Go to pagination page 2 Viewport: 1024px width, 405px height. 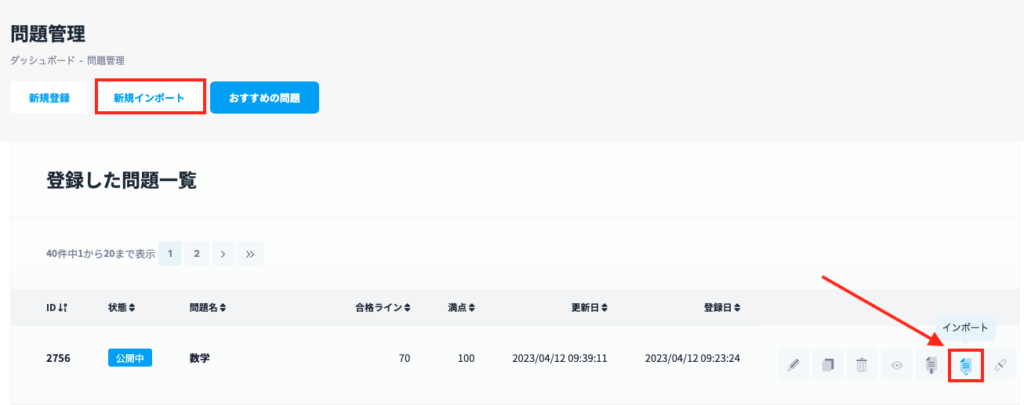[x=197, y=253]
